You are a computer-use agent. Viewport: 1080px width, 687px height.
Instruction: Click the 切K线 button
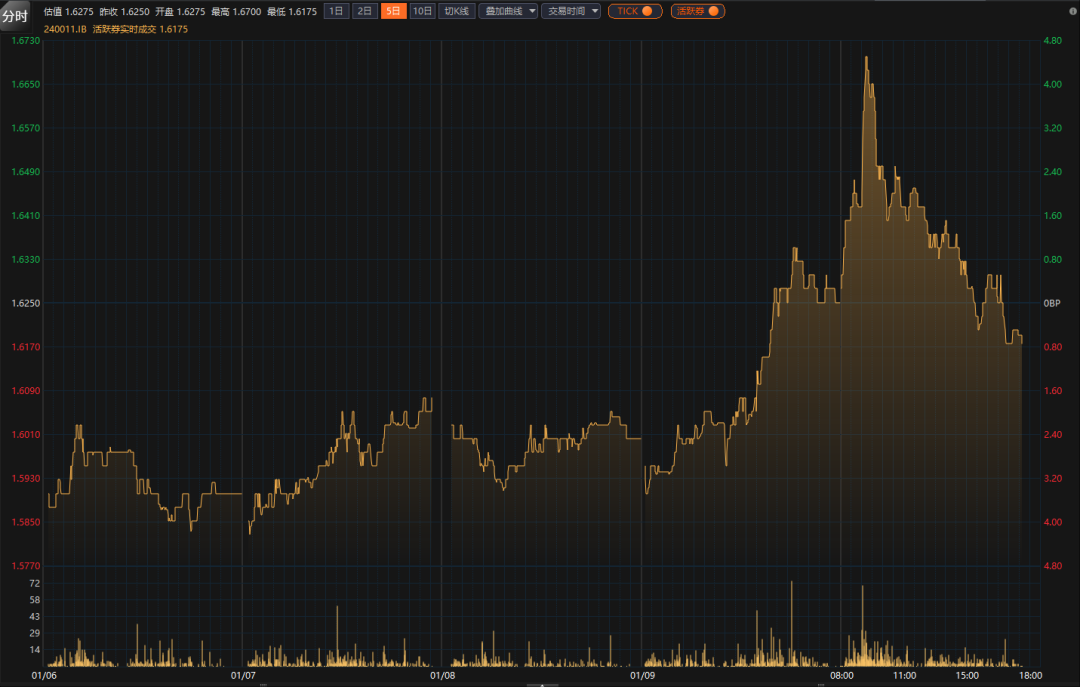click(457, 11)
